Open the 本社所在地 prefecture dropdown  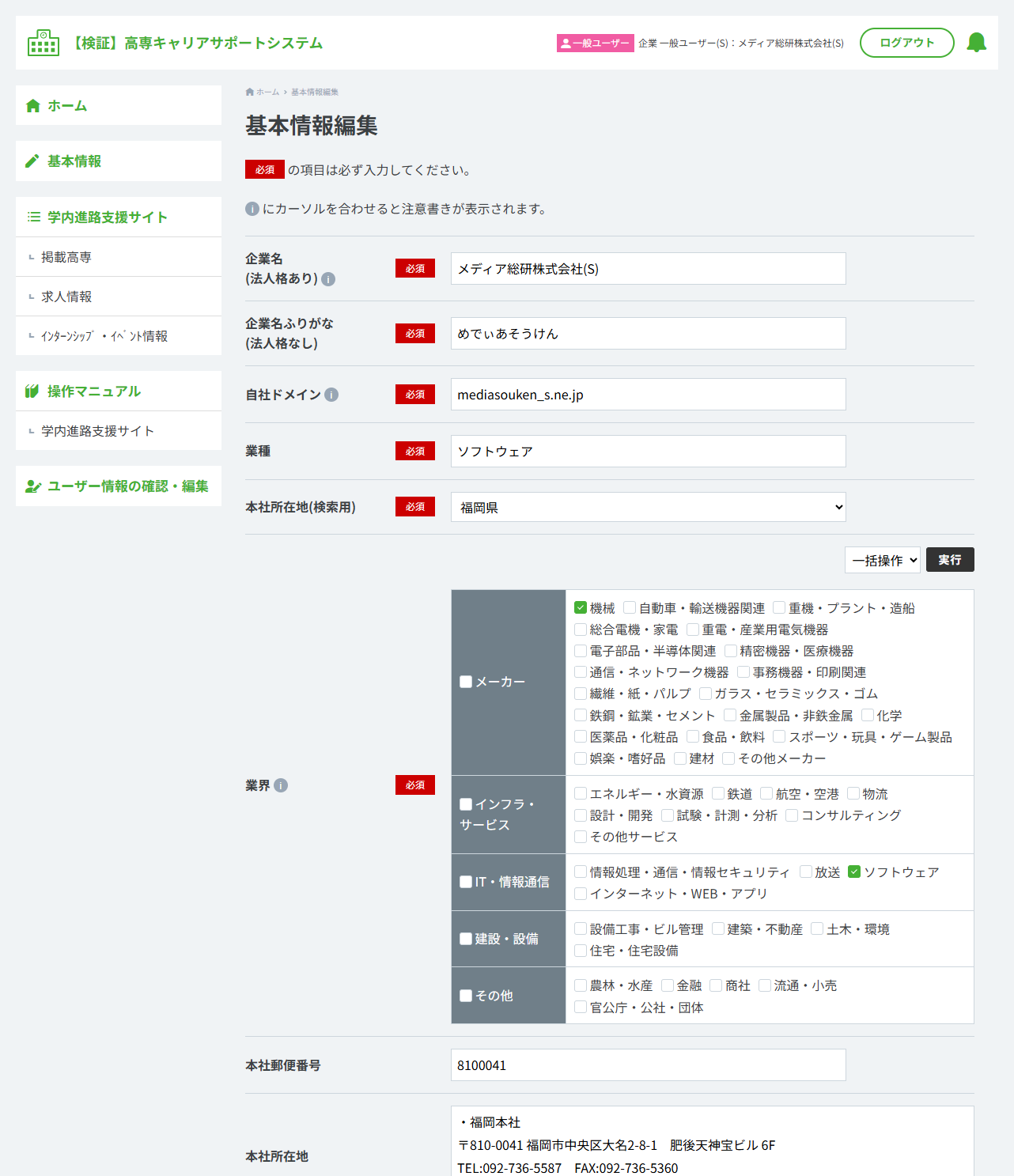pyautogui.click(x=649, y=507)
